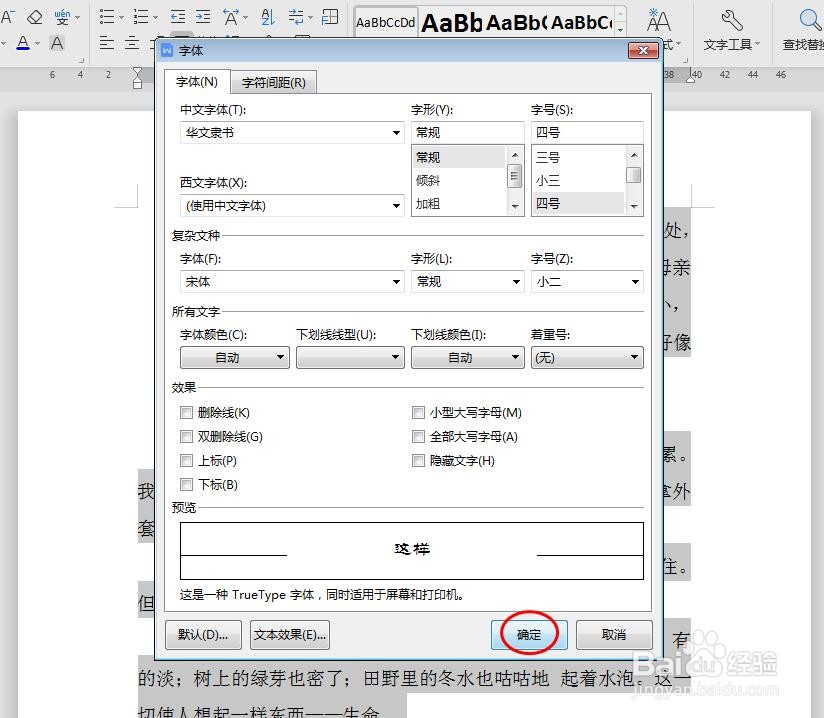Viewport: 824px width, 718px height.
Task: Enable 隐藏文字(H) hidden text
Action: pyautogui.click(x=418, y=460)
